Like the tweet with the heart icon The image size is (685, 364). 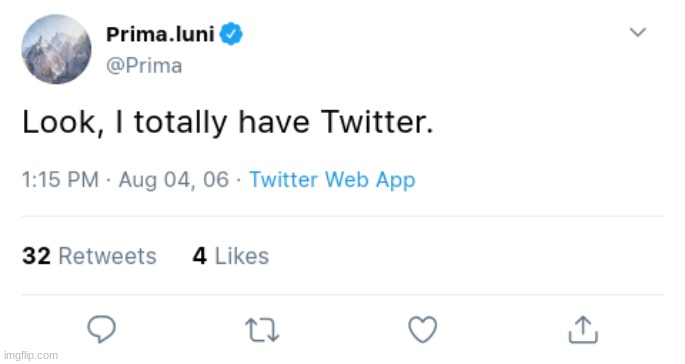point(422,329)
